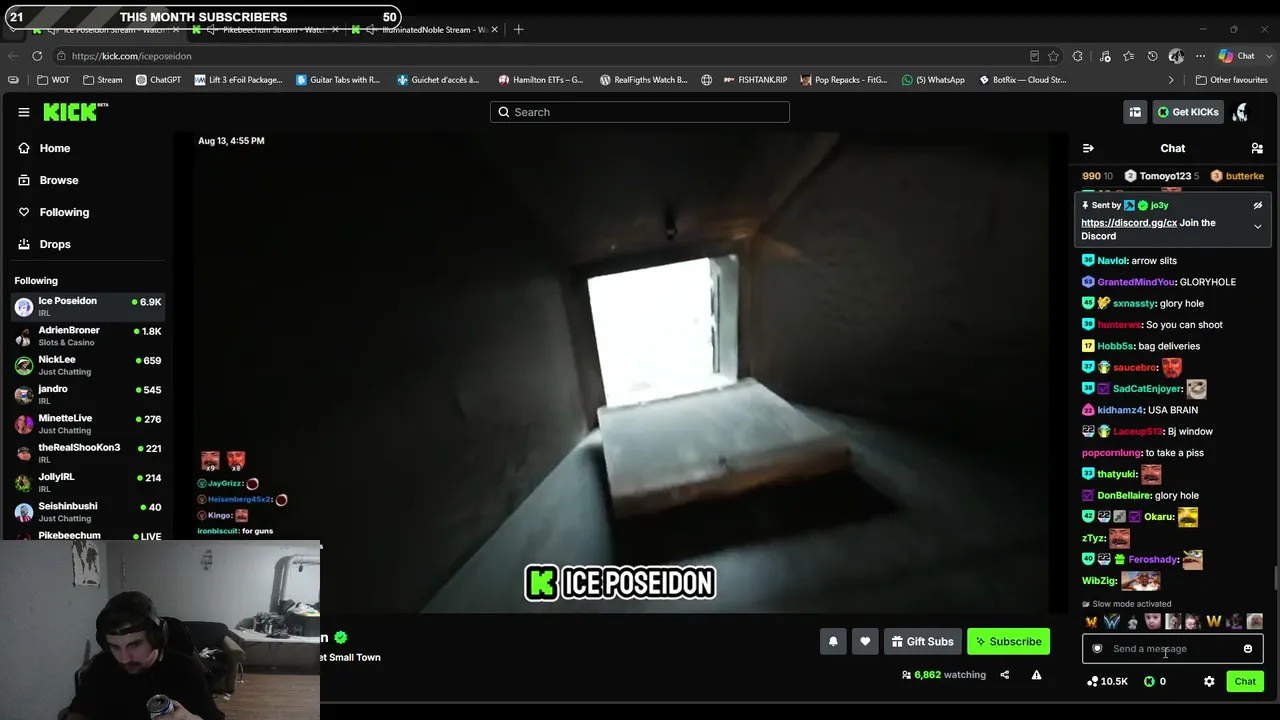Open NickLee channel from sidebar

(x=88, y=365)
